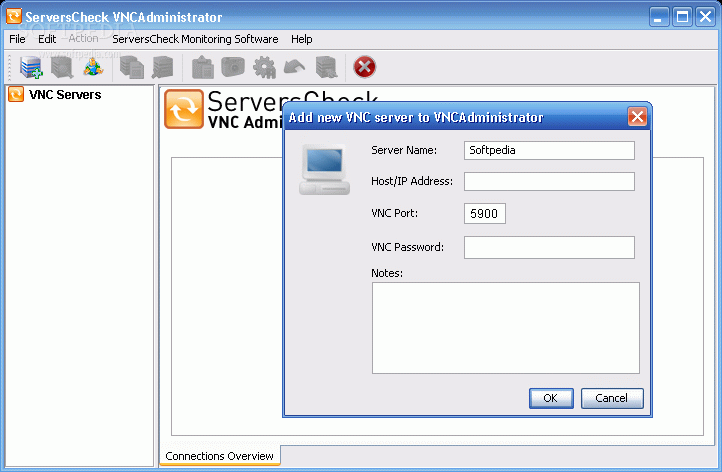Open the ServersCheck Monitoring Software menu
The image size is (722, 472).
click(x=195, y=39)
